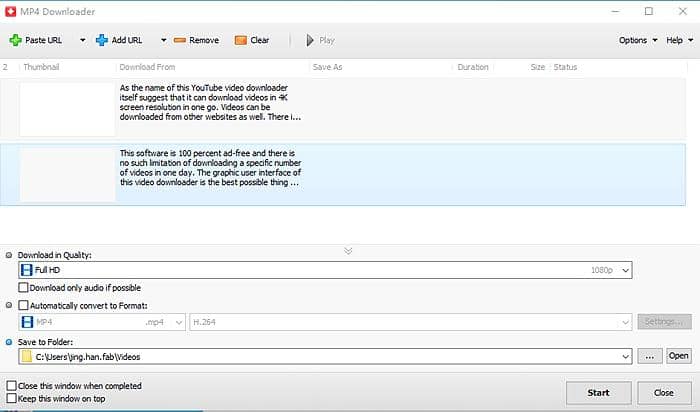Collapse options panel with double chevron

(x=348, y=251)
